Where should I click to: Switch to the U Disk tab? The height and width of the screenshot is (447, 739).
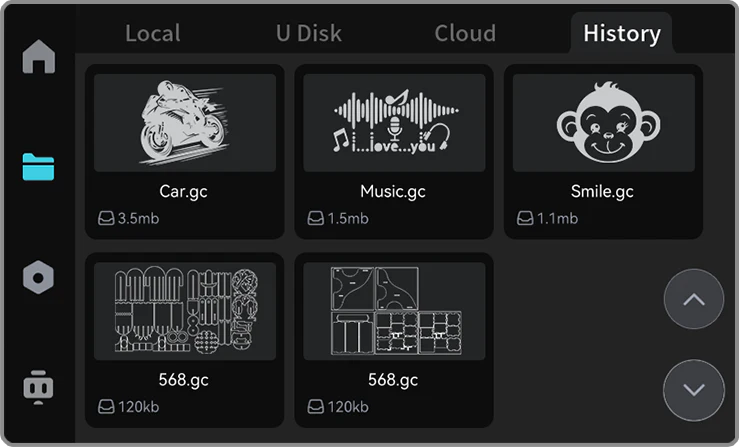[308, 33]
